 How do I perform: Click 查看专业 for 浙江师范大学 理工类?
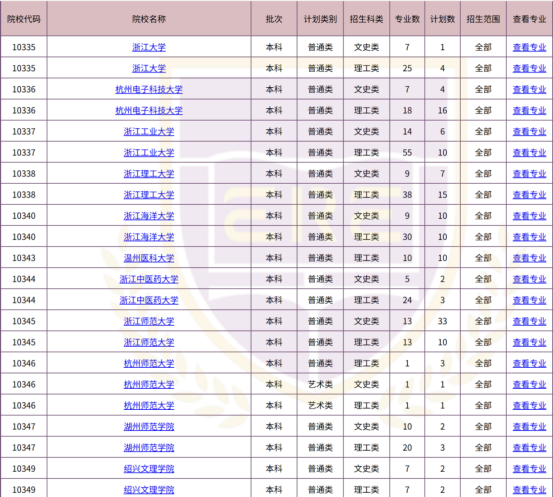coord(529,343)
